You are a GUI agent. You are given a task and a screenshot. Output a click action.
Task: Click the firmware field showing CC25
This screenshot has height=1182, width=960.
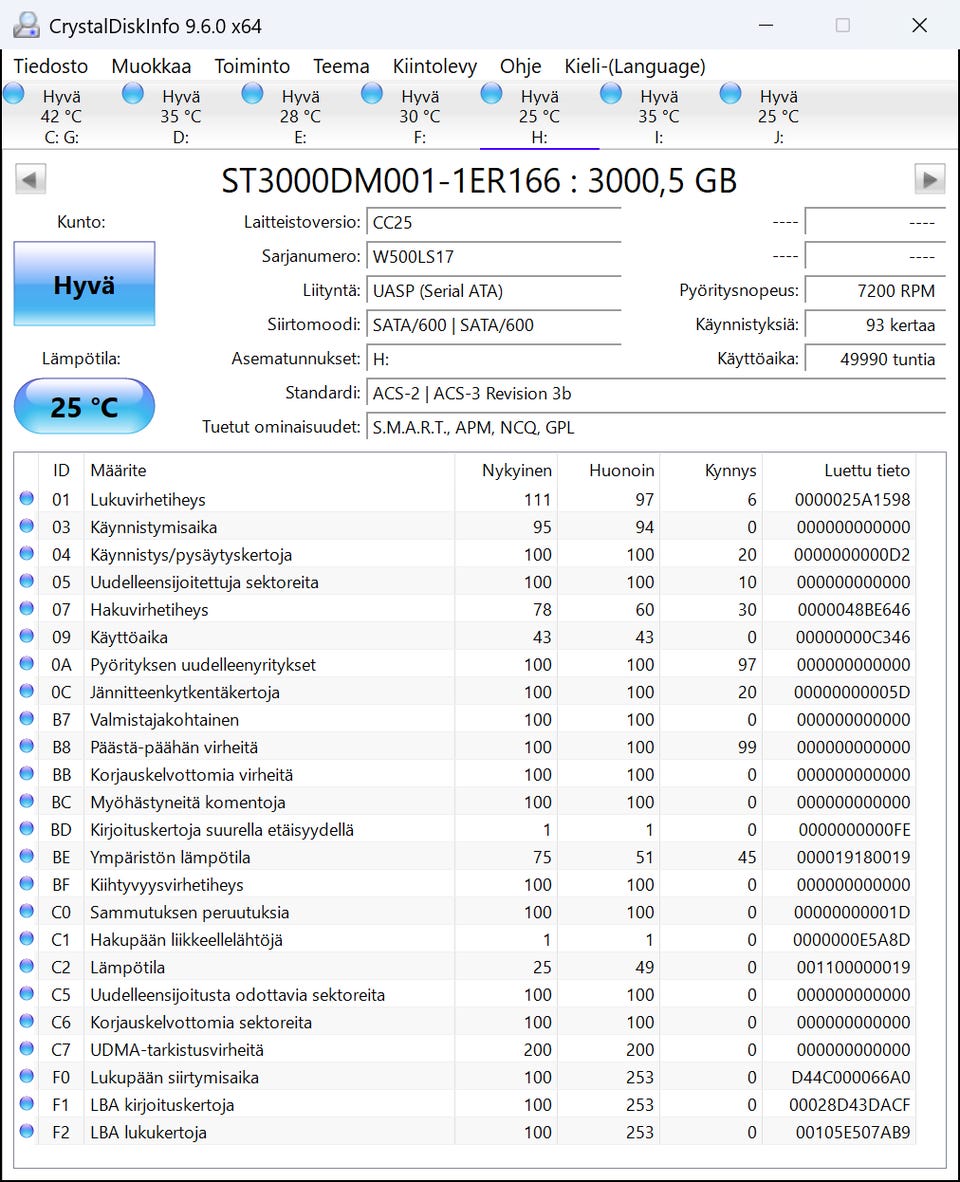pos(494,222)
